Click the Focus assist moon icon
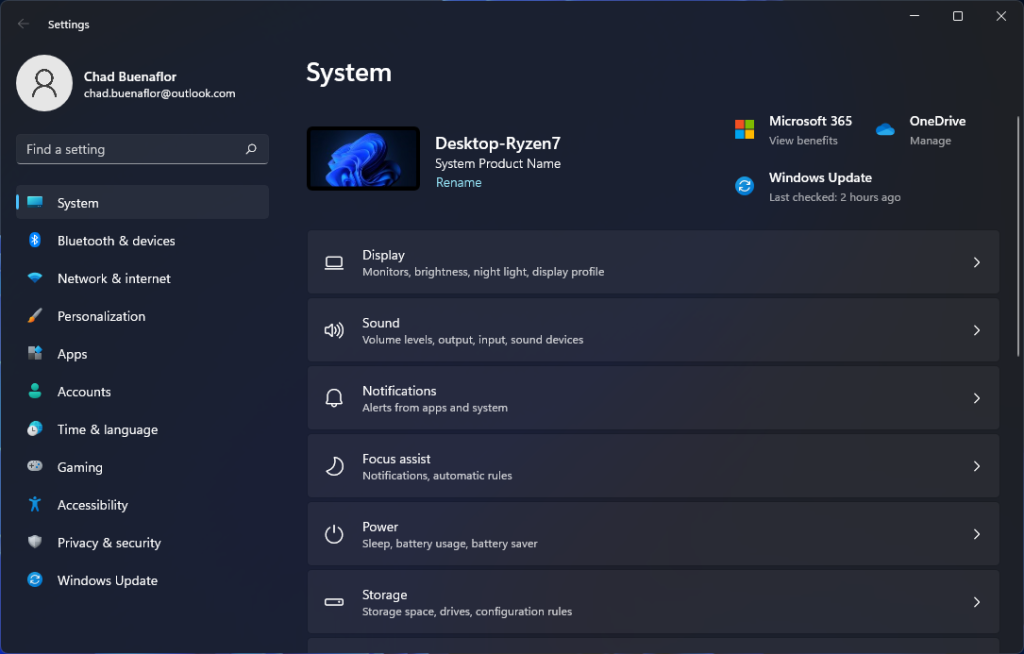Image resolution: width=1024 pixels, height=654 pixels. pyautogui.click(x=334, y=466)
